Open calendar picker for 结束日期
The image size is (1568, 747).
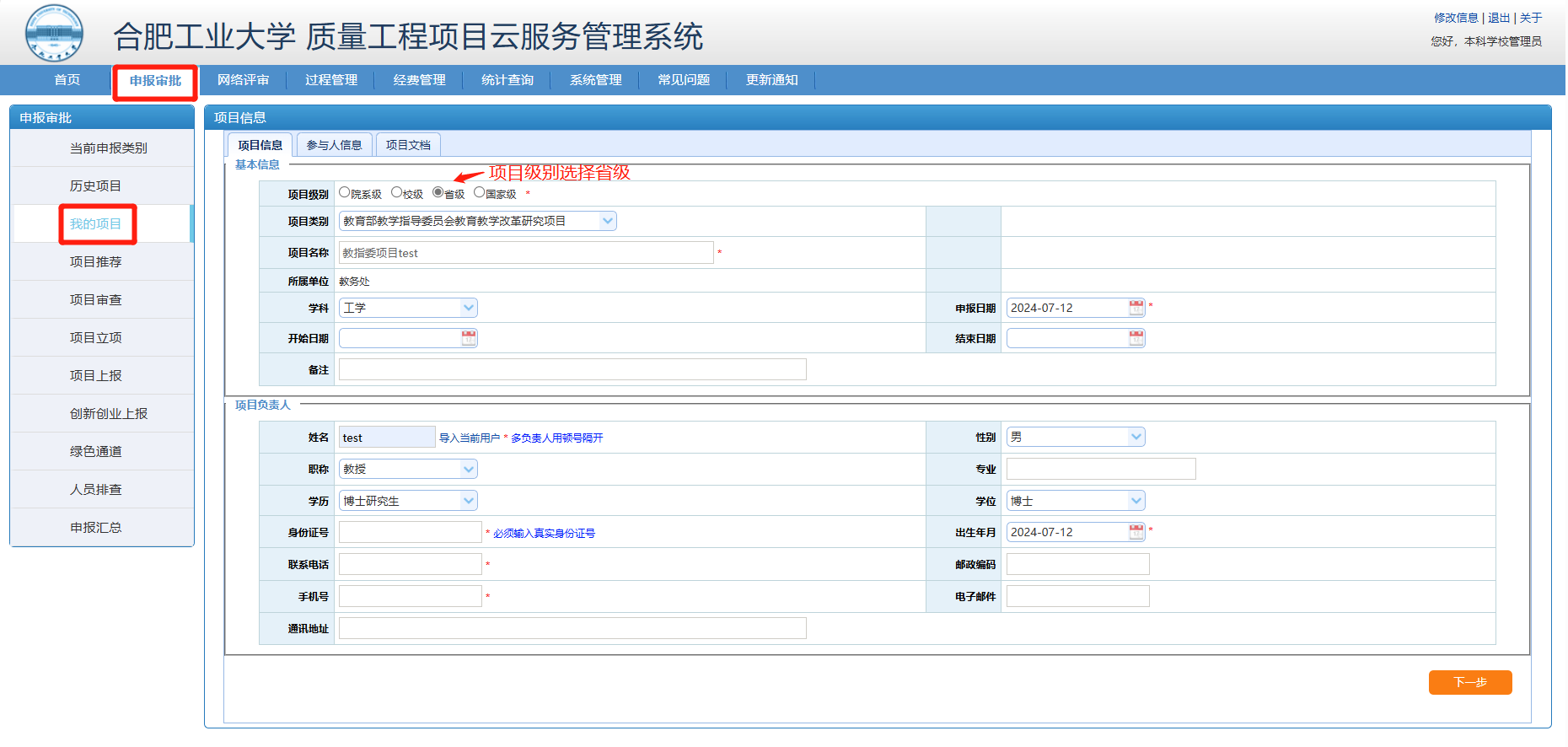click(x=1136, y=338)
